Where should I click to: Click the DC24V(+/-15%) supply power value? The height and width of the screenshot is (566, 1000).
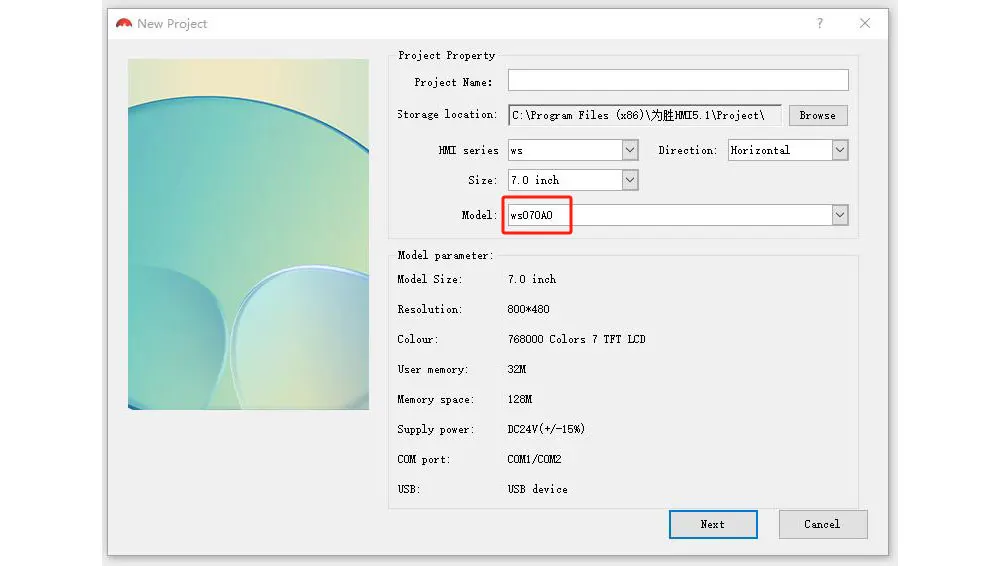(x=546, y=429)
